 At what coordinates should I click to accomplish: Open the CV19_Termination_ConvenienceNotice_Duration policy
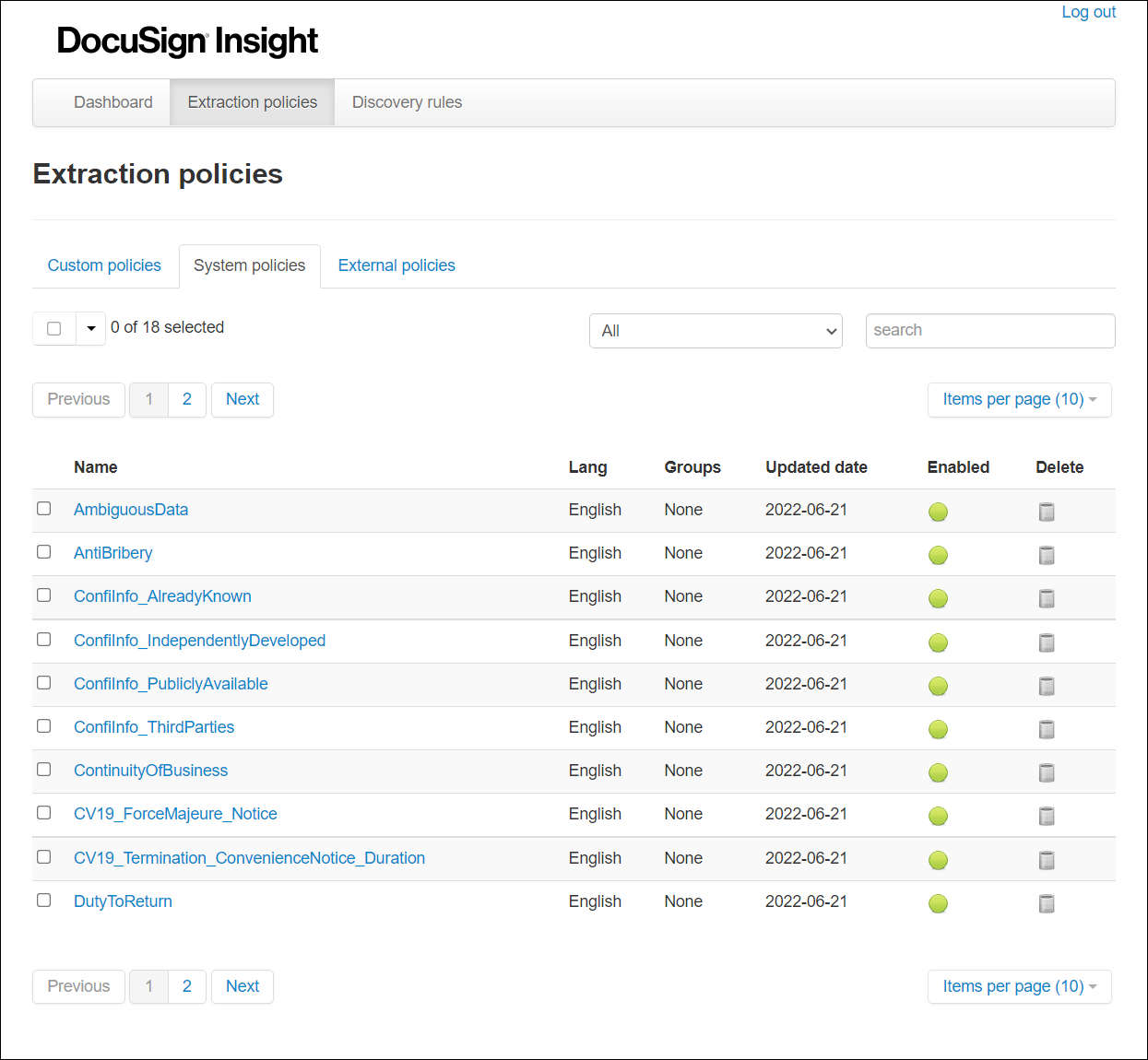[x=249, y=858]
